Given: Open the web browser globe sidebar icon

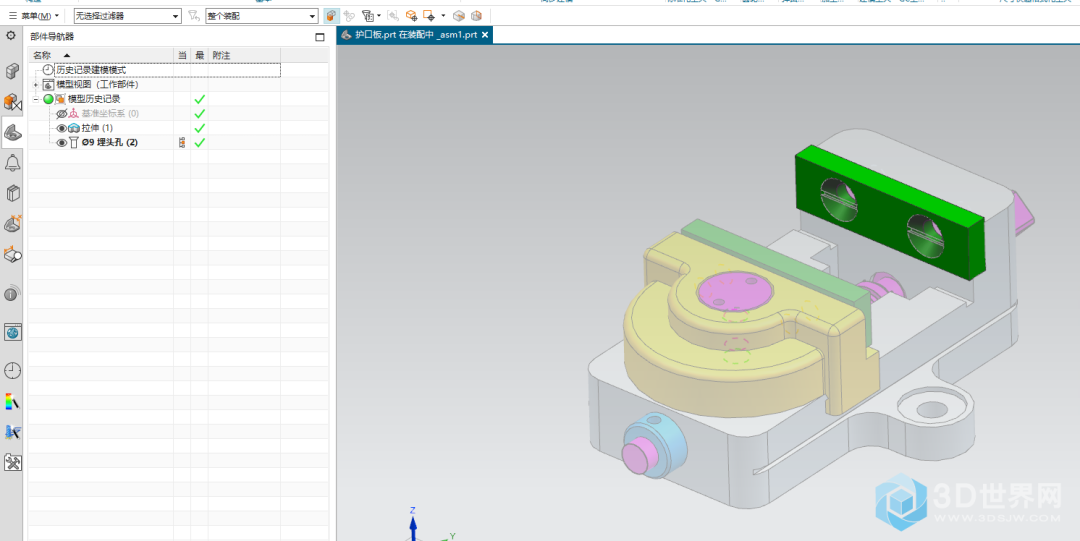Looking at the screenshot, I should [x=13, y=332].
